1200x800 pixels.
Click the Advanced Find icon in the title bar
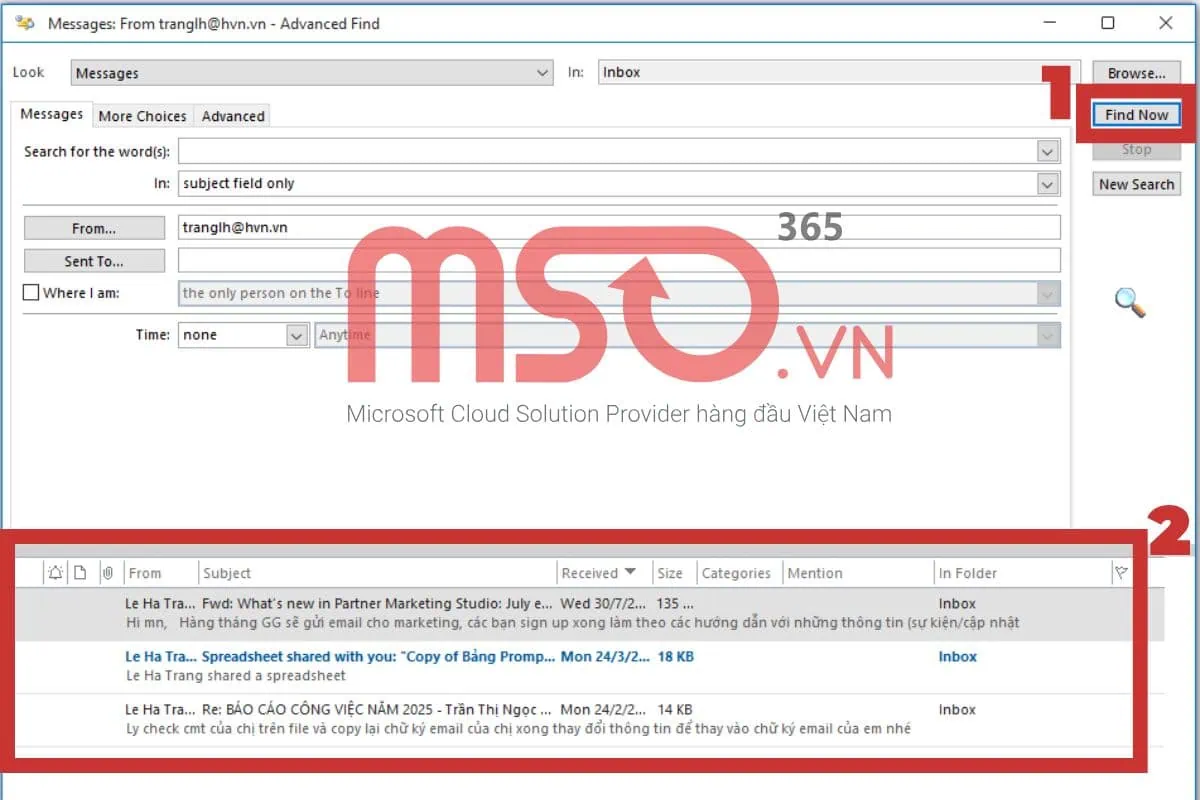click(25, 22)
